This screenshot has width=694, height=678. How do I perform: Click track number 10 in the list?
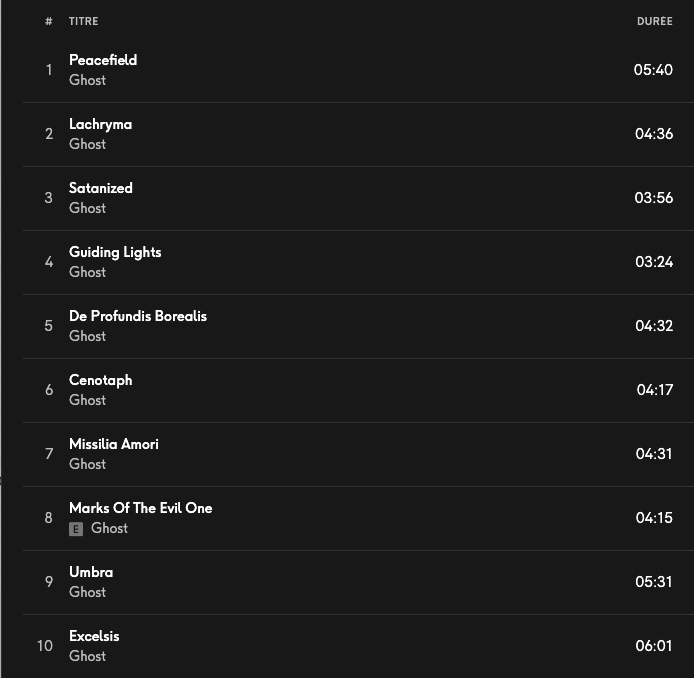(x=45, y=646)
